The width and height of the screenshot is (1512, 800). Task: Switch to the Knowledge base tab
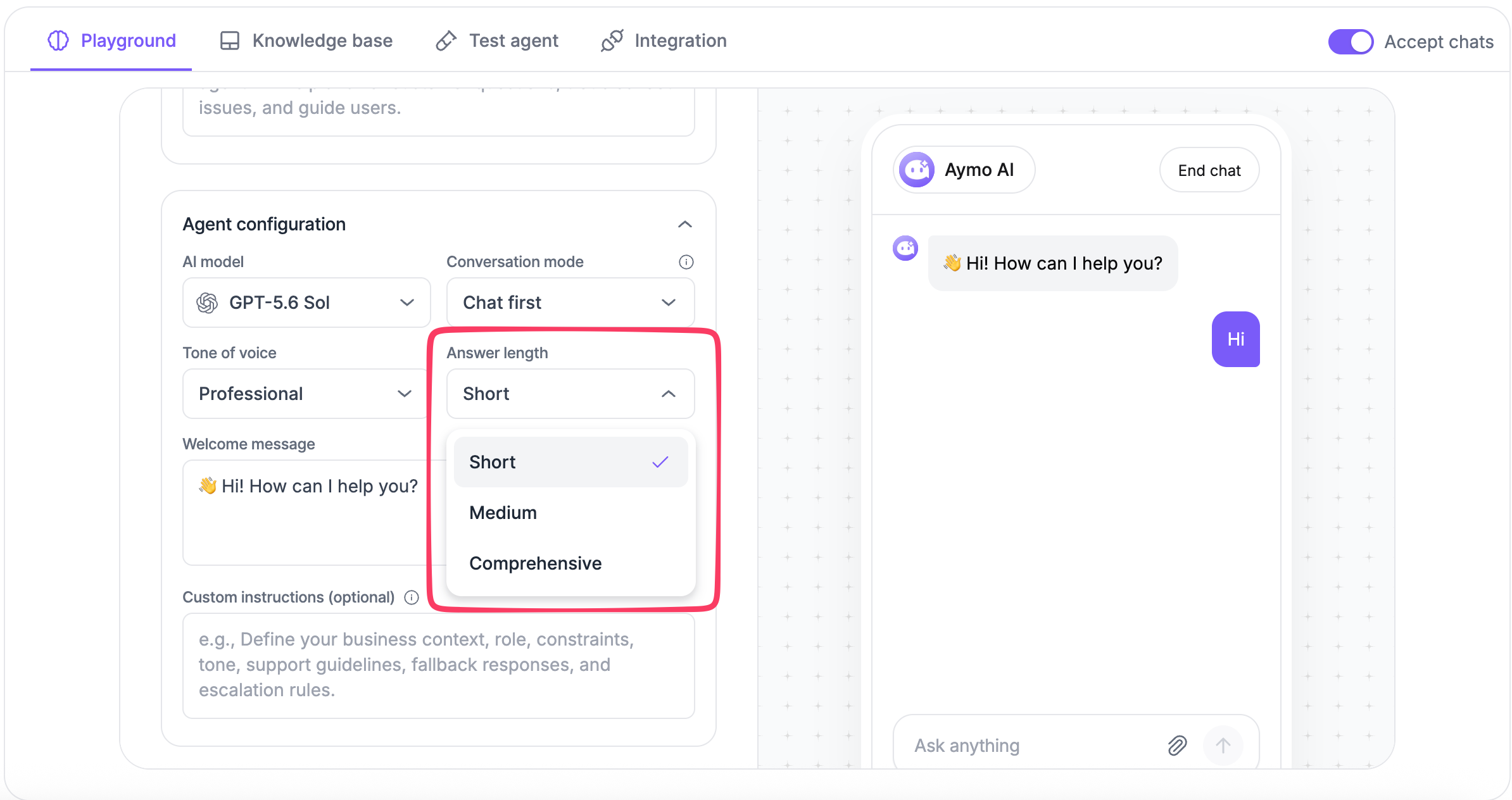306,41
